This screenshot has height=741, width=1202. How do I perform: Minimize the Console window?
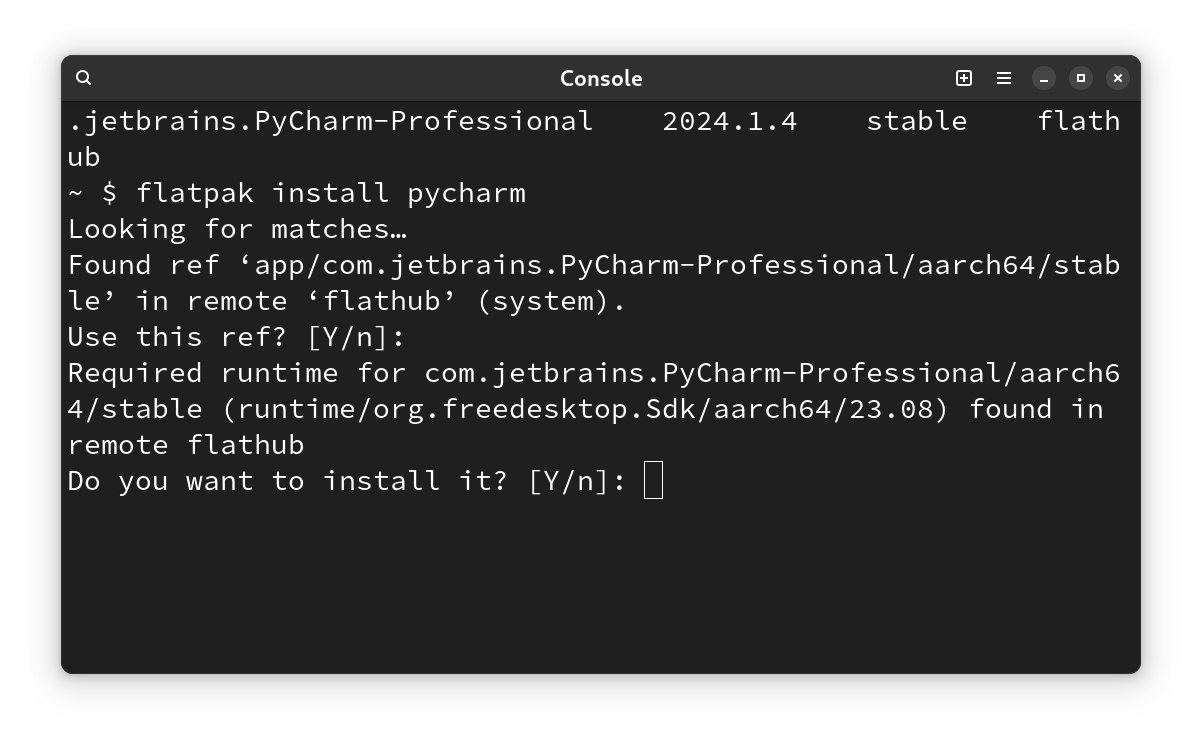click(1044, 78)
